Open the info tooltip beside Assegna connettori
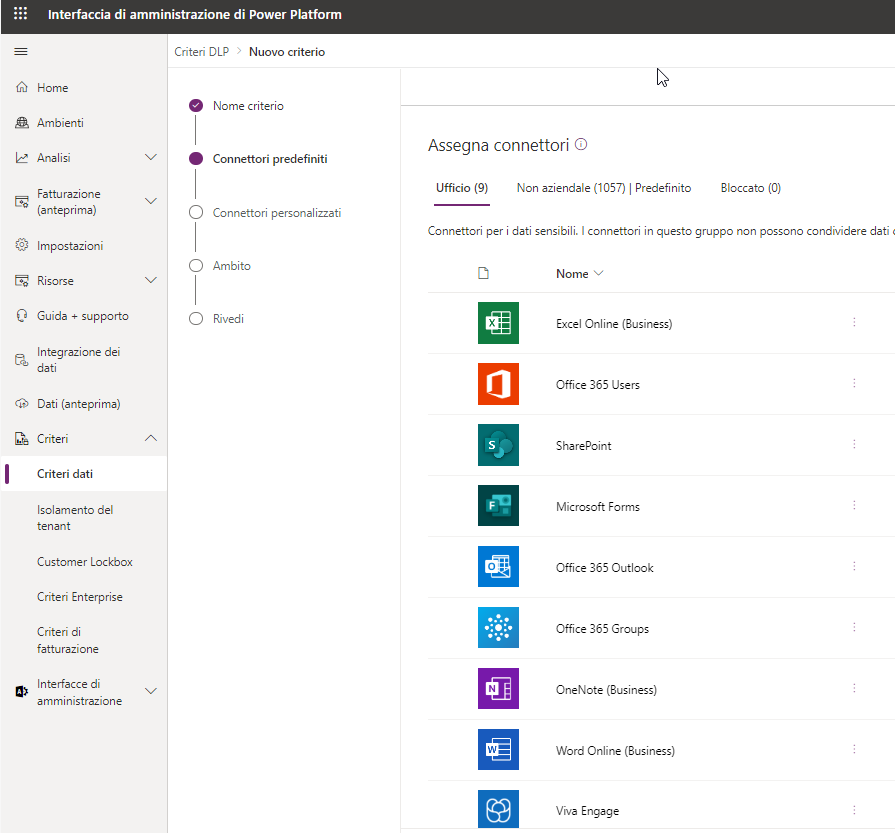Image resolution: width=895 pixels, height=833 pixels. tap(580, 144)
